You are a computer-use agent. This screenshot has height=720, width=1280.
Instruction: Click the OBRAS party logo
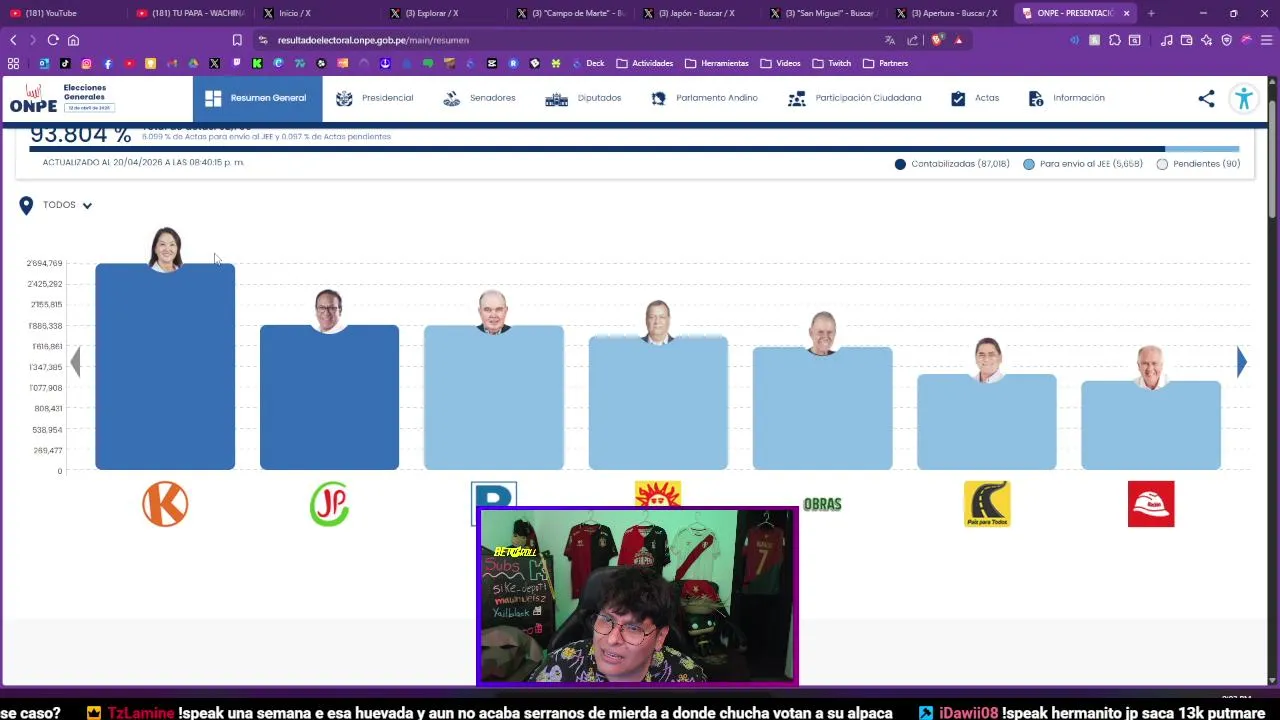[x=822, y=504]
